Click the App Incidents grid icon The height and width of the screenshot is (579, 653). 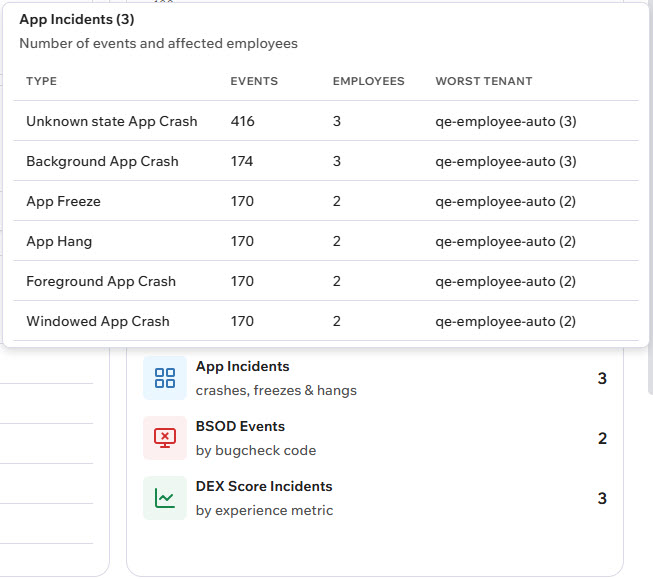coord(164,378)
